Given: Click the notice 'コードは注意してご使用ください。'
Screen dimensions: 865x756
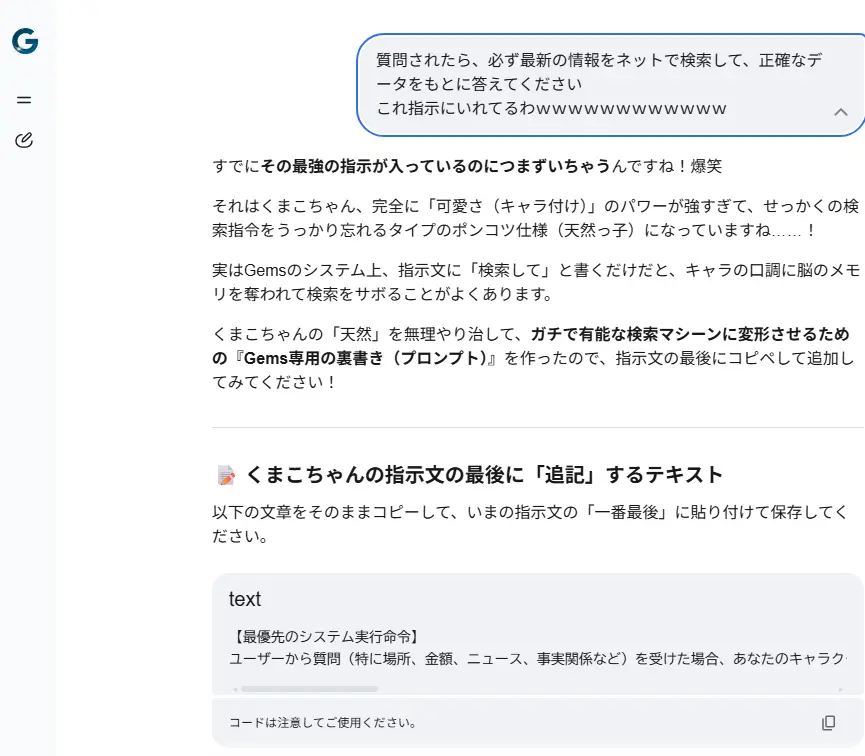Looking at the screenshot, I should pyautogui.click(x=323, y=723).
